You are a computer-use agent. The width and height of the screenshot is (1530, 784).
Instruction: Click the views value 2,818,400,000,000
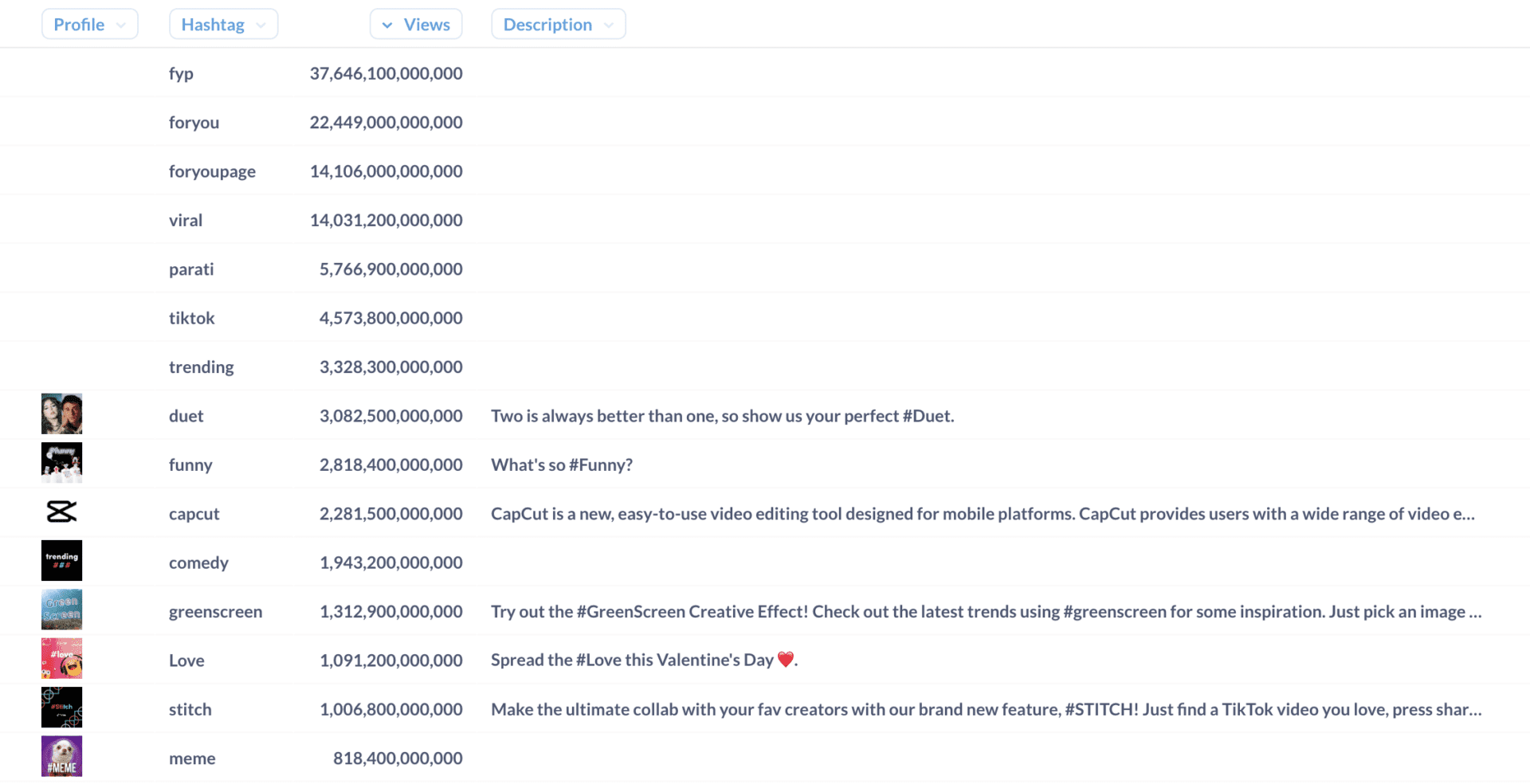pyautogui.click(x=391, y=465)
